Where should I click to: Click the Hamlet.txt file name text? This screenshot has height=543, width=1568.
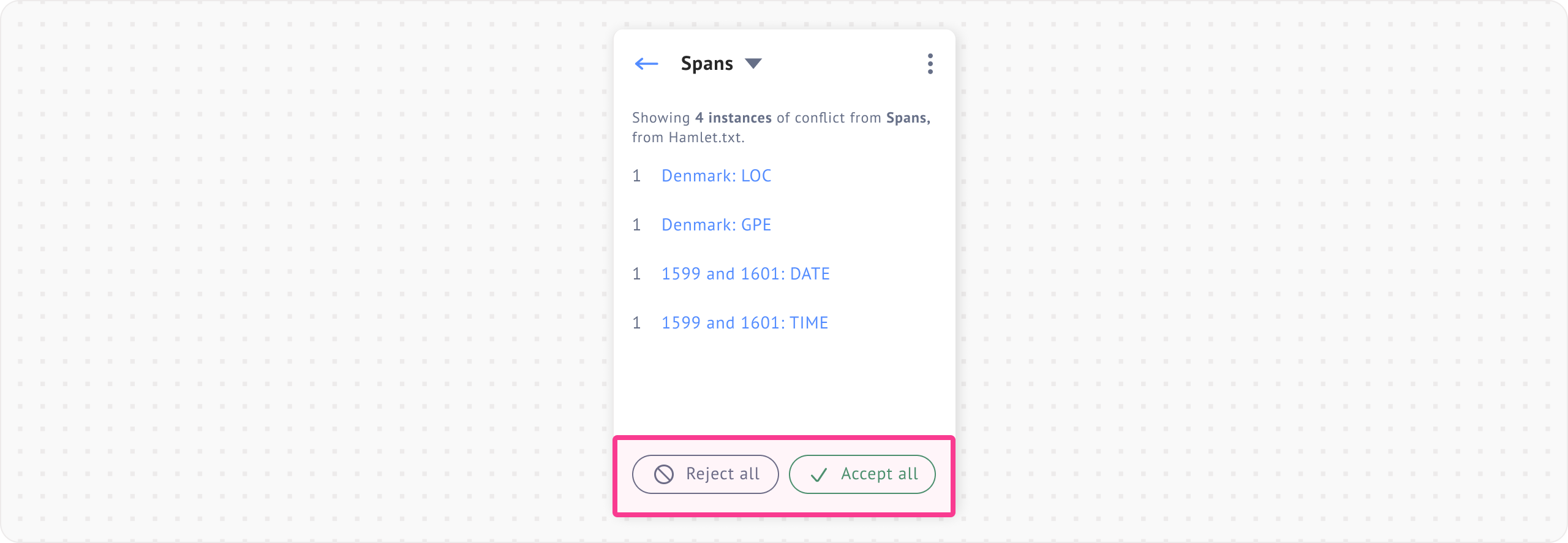point(706,137)
